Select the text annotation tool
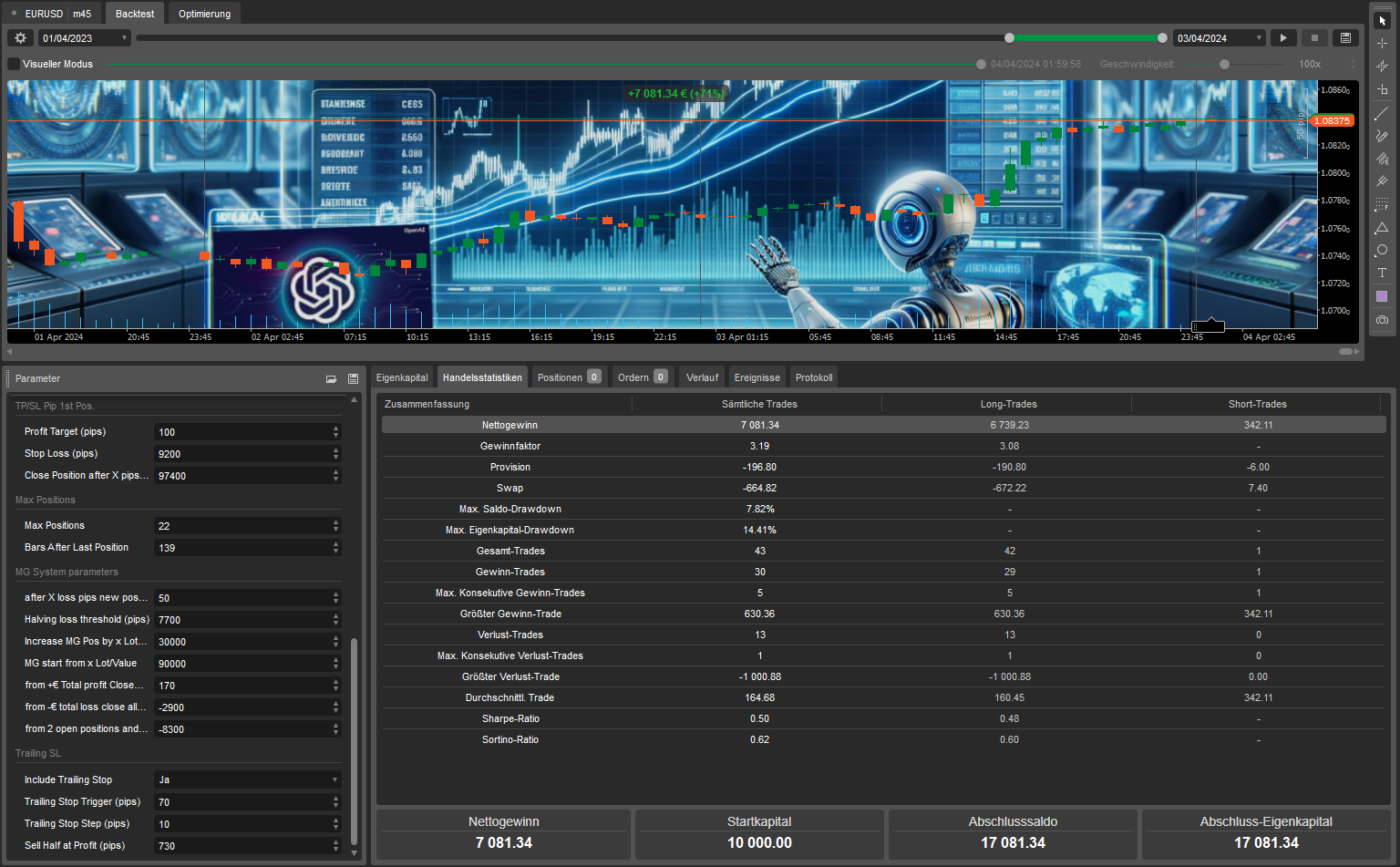The height and width of the screenshot is (867, 1400). pyautogui.click(x=1382, y=273)
